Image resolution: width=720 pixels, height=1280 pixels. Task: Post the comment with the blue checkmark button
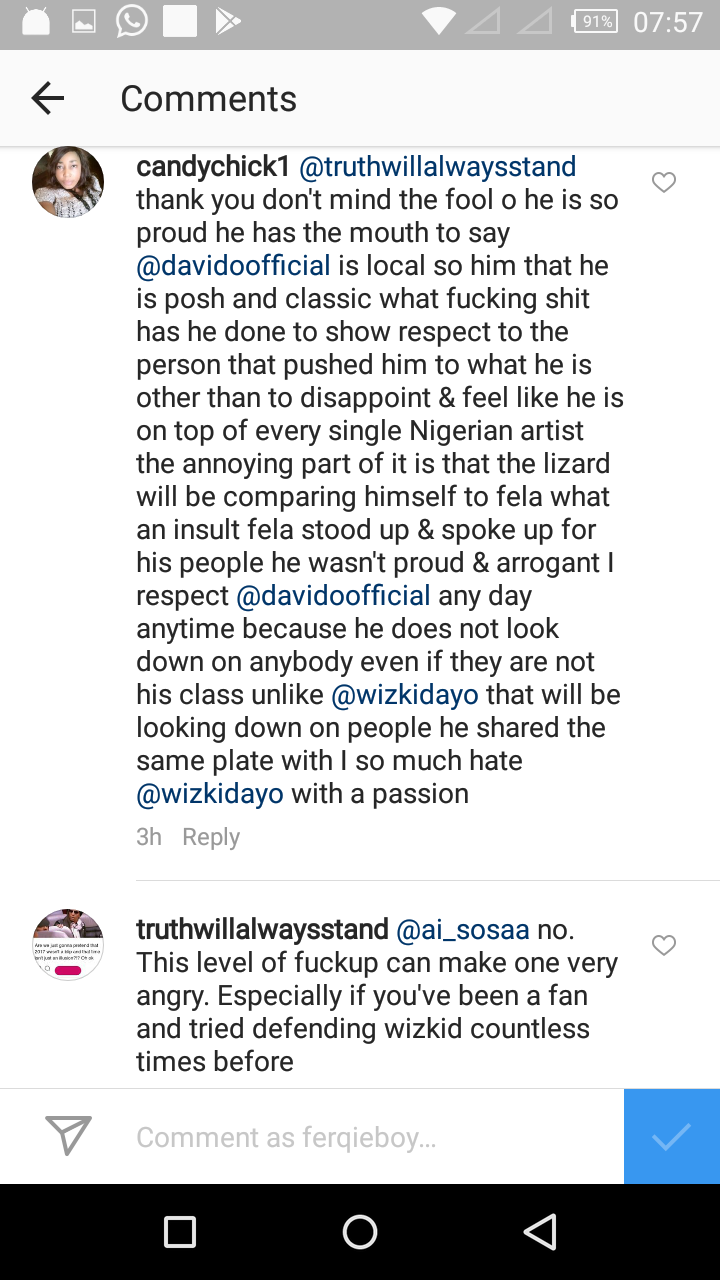coord(671,1136)
